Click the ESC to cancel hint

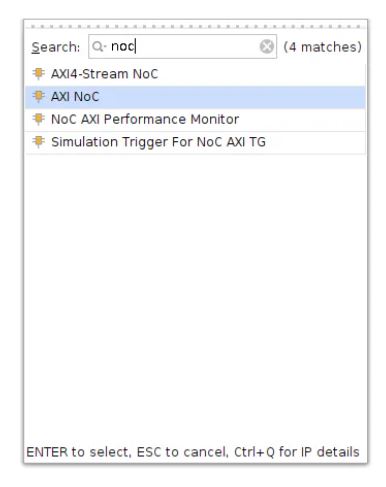click(183, 452)
